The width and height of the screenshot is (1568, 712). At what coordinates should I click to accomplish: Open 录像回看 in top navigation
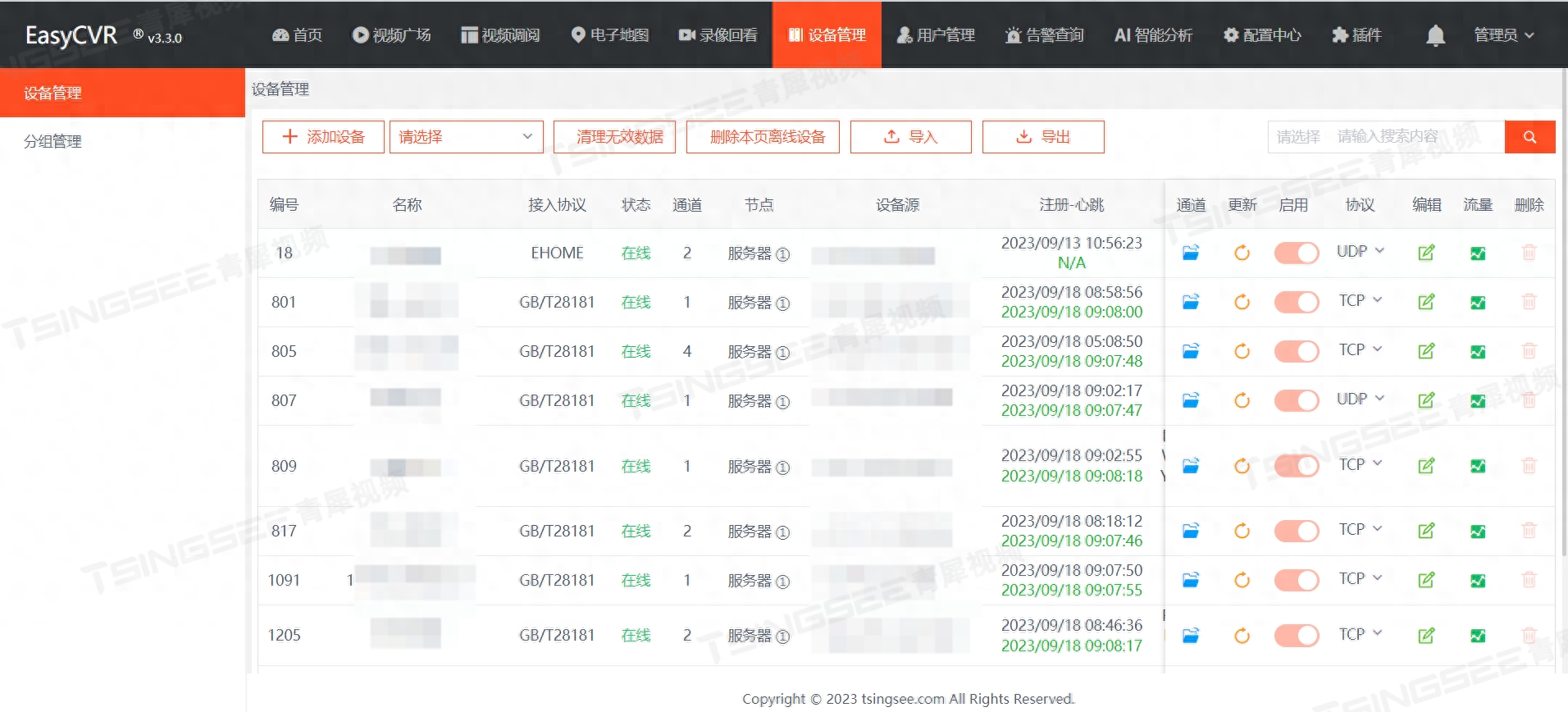click(718, 35)
